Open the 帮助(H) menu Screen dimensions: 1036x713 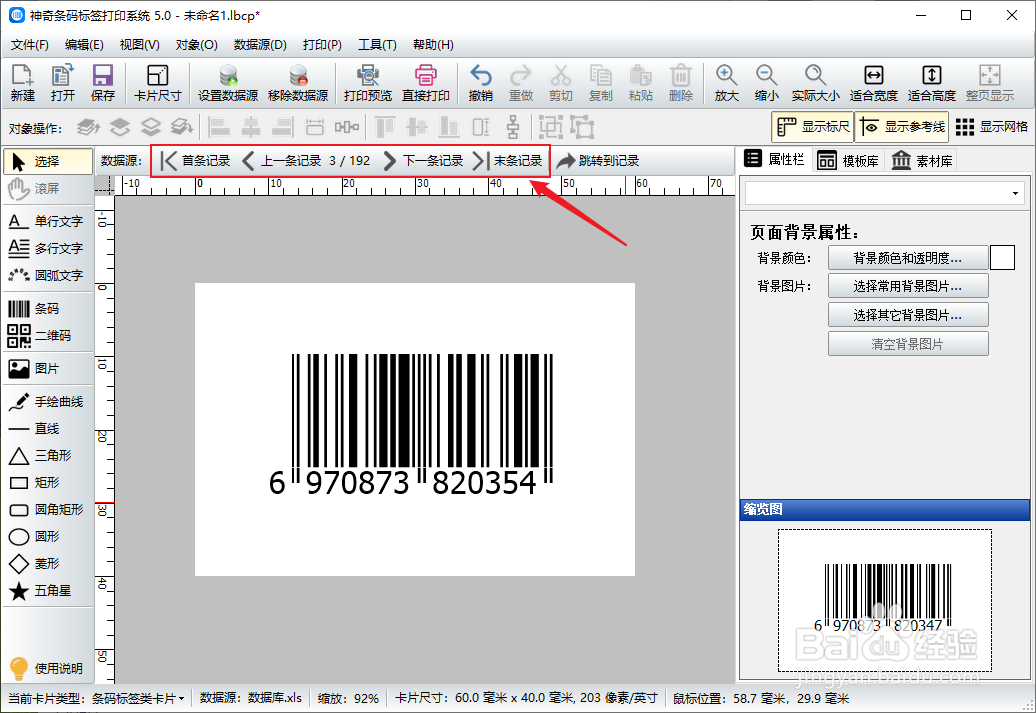pyautogui.click(x=433, y=45)
